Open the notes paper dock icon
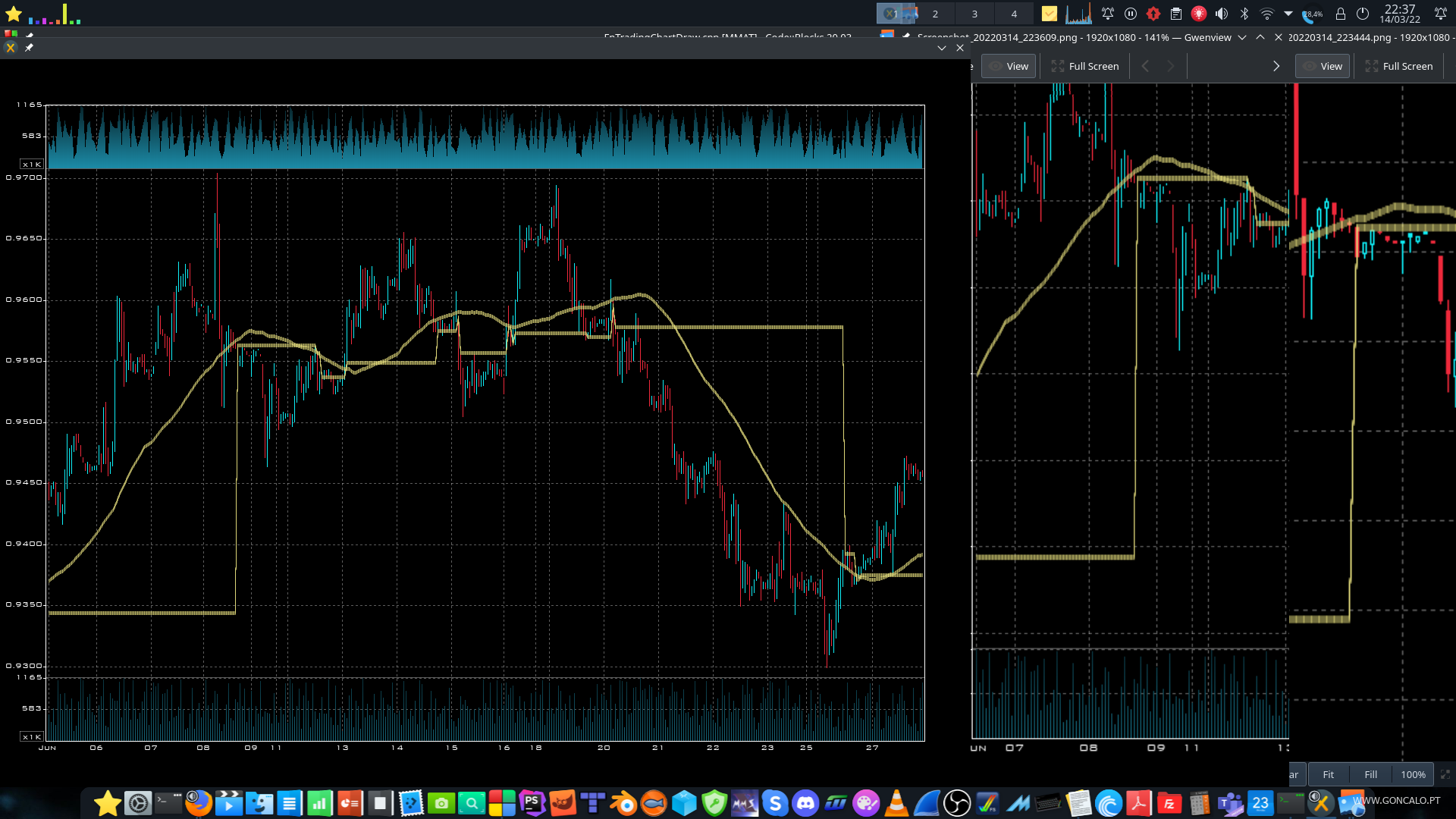 pyautogui.click(x=1078, y=802)
